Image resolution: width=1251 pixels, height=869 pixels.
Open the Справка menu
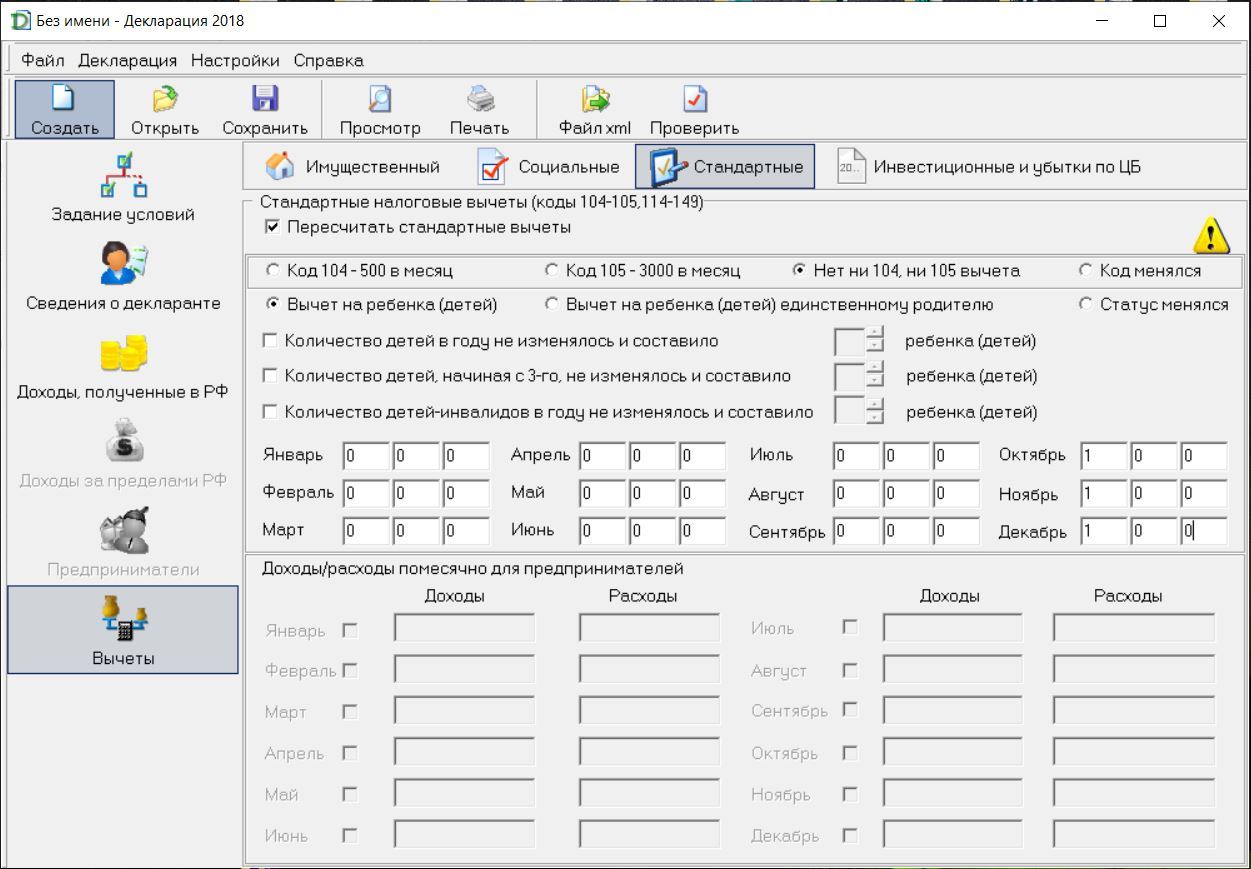pos(329,60)
